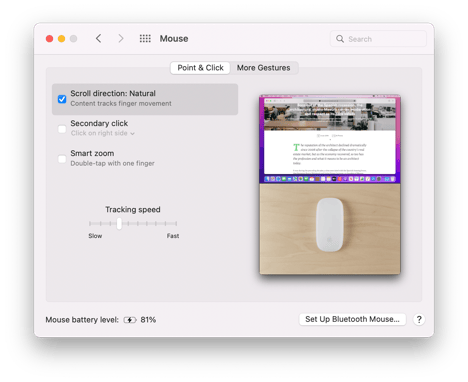This screenshot has width=468, height=382.
Task: Click Double-tap with one finger text
Action: point(112,163)
